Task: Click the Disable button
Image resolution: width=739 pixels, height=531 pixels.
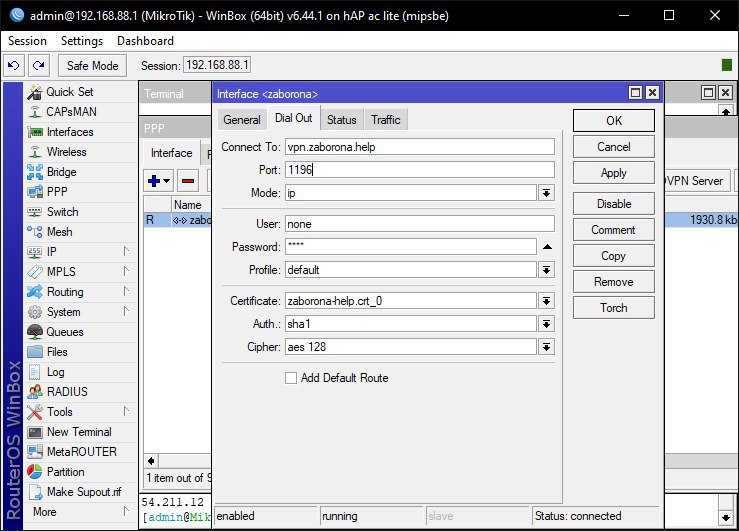Action: [x=614, y=204]
